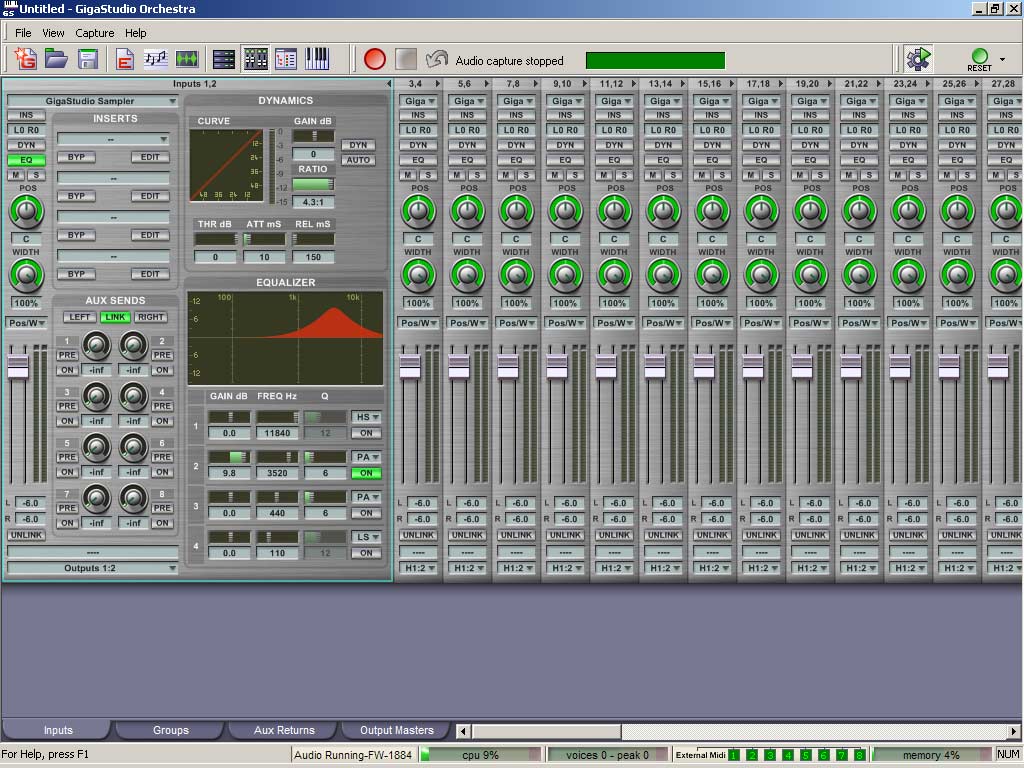Click the red audio capture record button
This screenshot has height=768, width=1024.
tap(374, 59)
